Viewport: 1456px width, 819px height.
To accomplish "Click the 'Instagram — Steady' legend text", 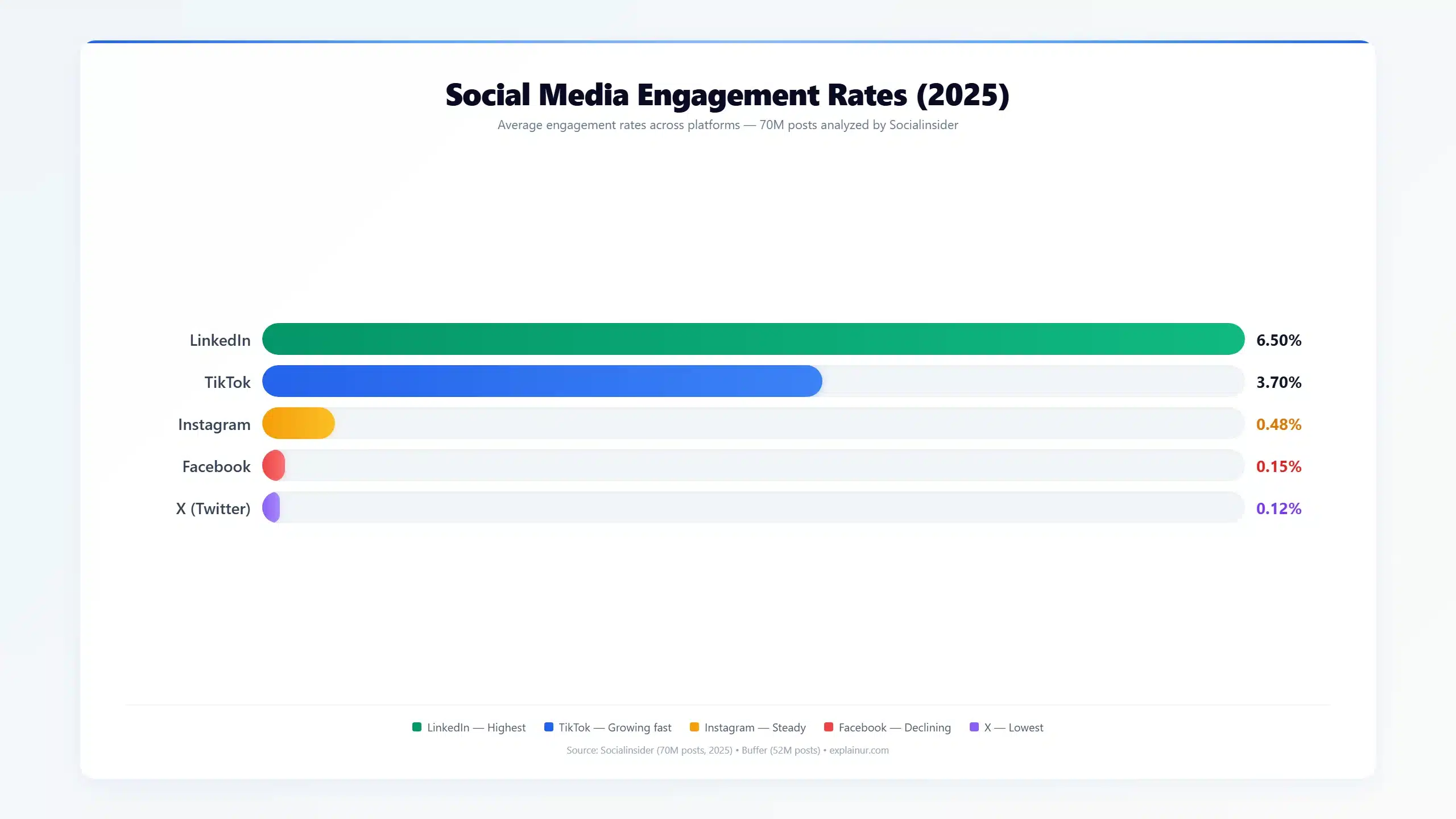I will [x=755, y=727].
